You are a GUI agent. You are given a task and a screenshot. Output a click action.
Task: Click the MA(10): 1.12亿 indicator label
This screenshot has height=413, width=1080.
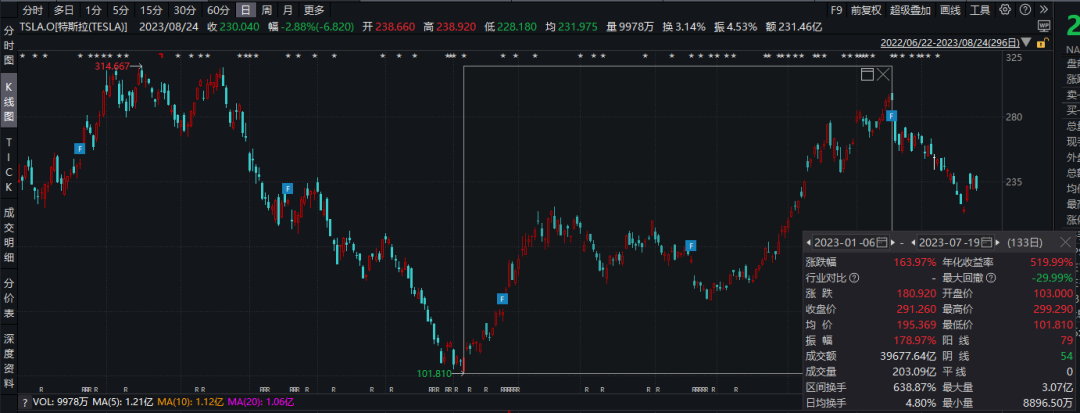click(x=190, y=402)
